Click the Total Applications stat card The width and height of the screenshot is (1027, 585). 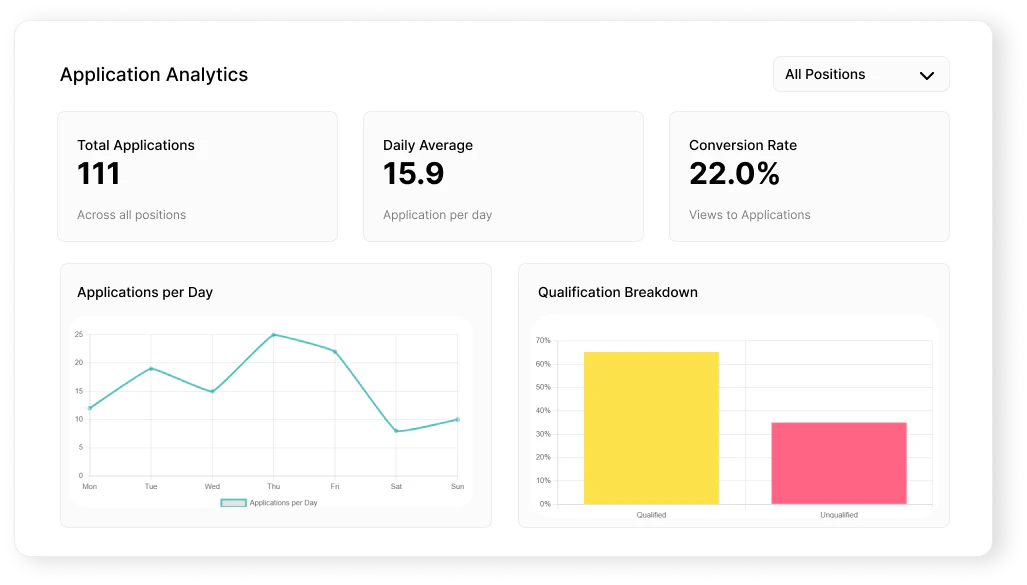[x=197, y=176]
